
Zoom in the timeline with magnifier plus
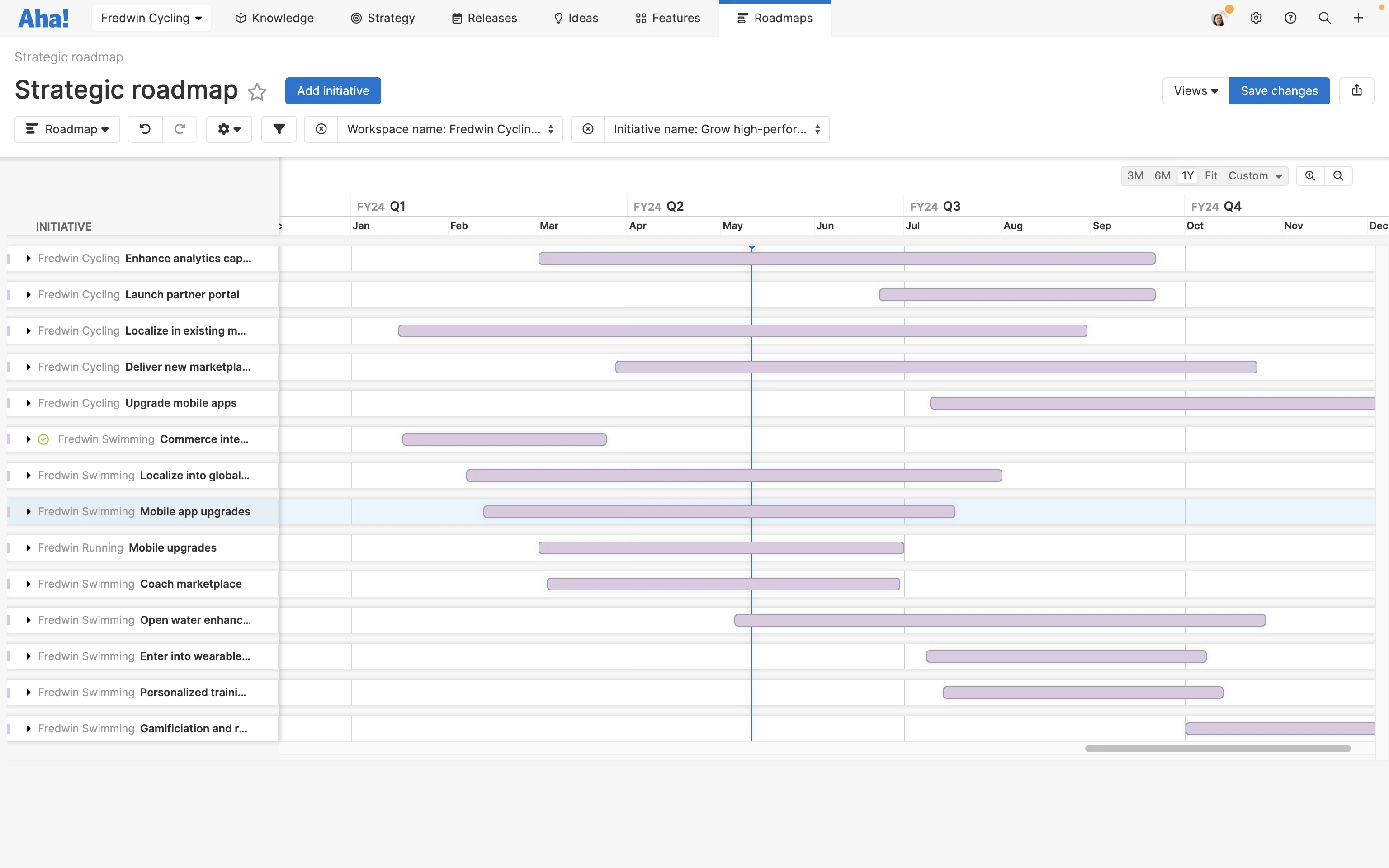pyautogui.click(x=1310, y=176)
